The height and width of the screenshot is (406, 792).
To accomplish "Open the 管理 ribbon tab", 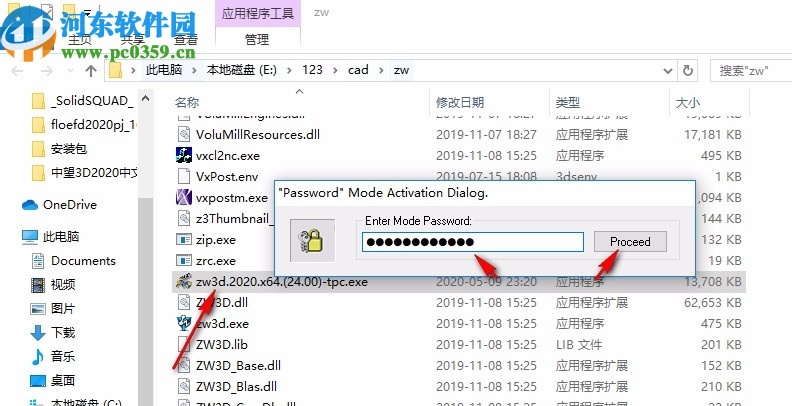I will coord(257,39).
